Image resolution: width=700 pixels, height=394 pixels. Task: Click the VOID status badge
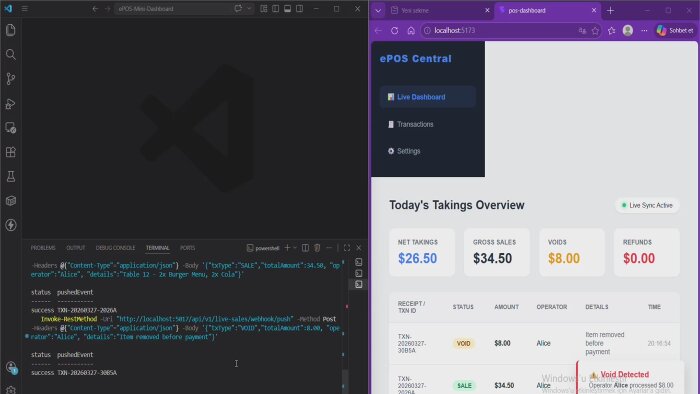(463, 343)
